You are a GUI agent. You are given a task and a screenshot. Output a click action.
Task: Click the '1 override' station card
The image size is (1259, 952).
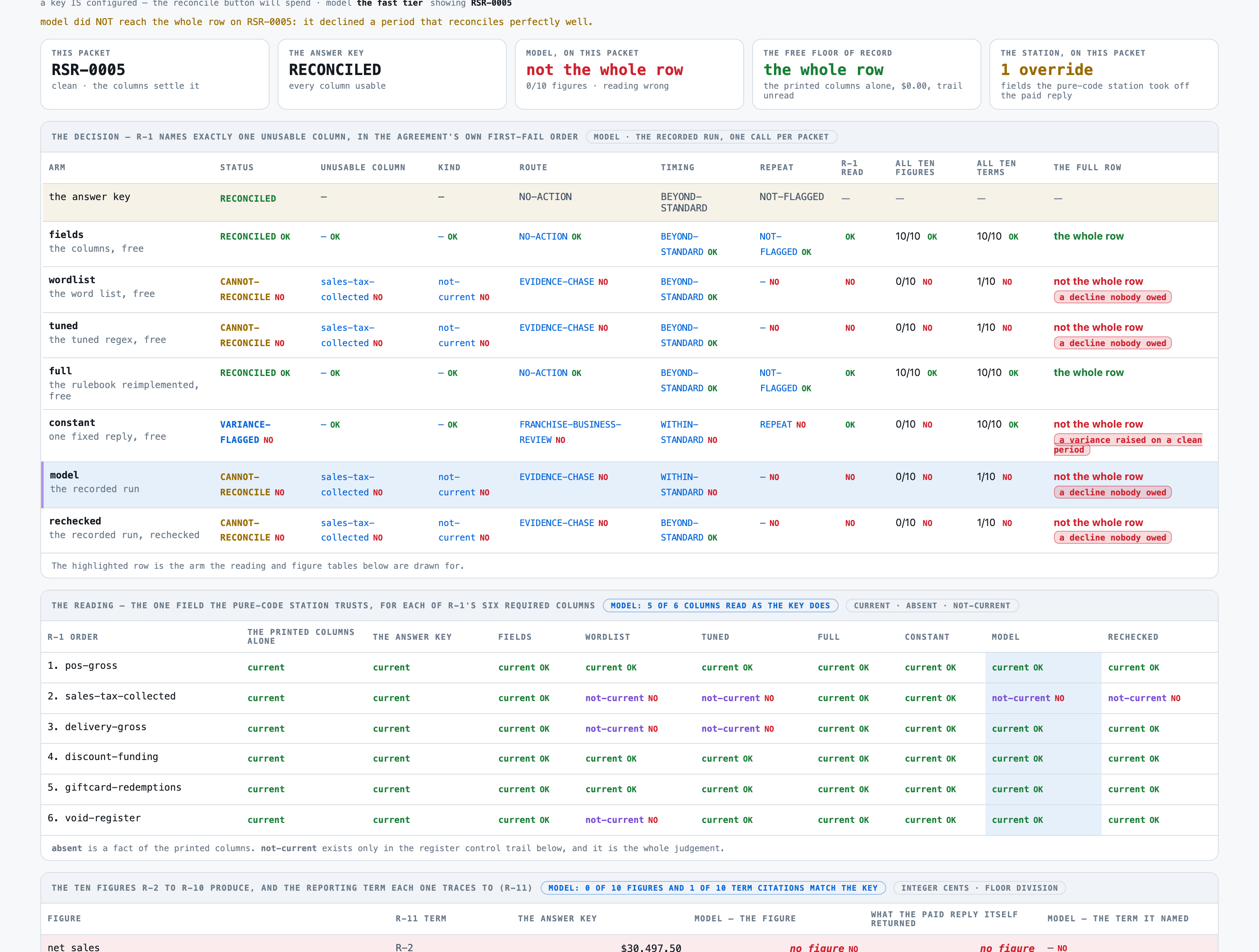(1104, 74)
